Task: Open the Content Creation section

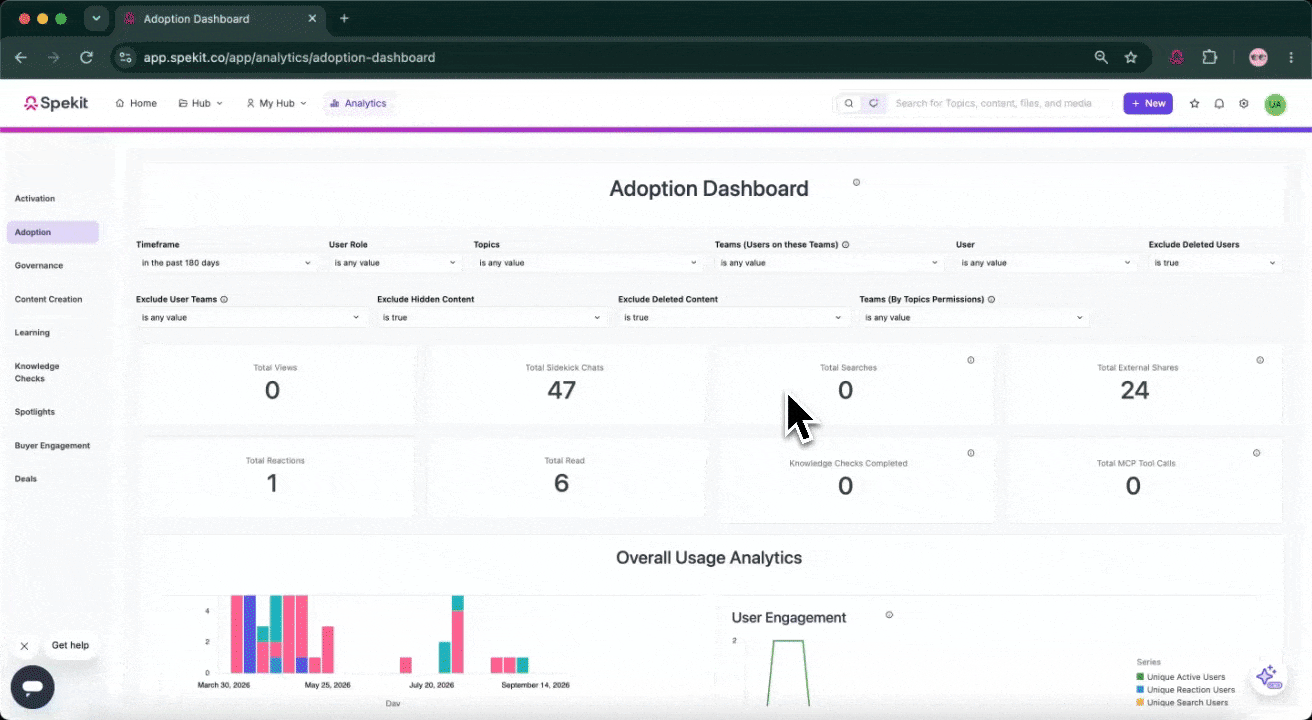Action: click(x=49, y=299)
